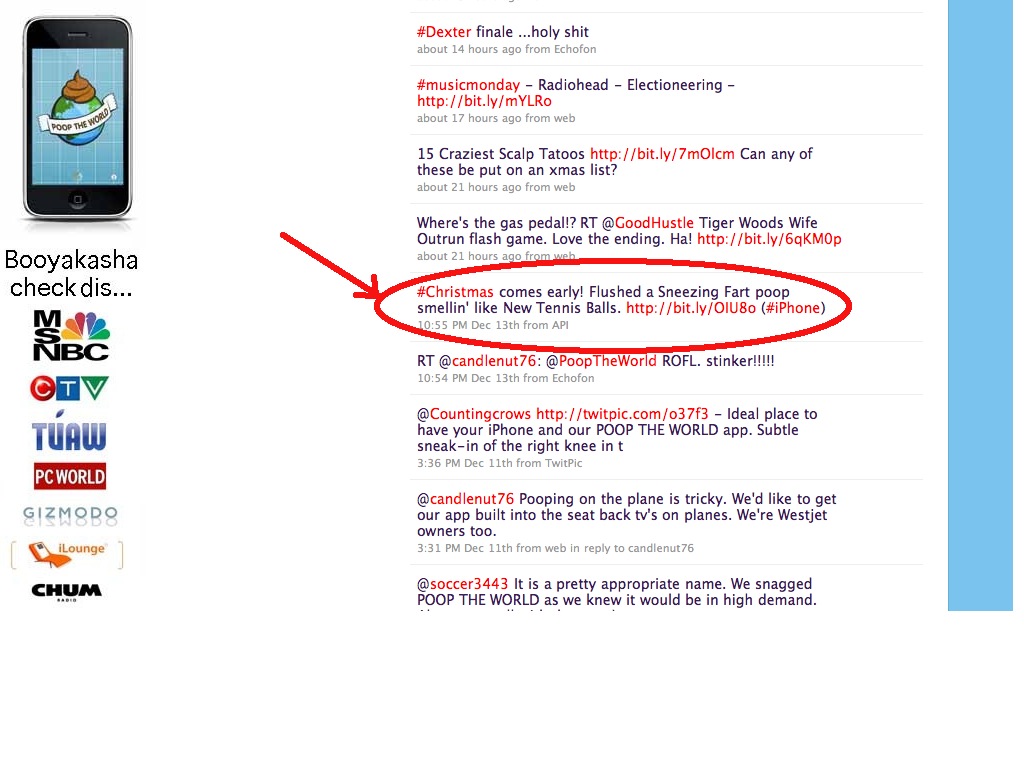Open the #musicmonday hashtag
Viewport: 1024px width, 768px height.
click(468, 85)
